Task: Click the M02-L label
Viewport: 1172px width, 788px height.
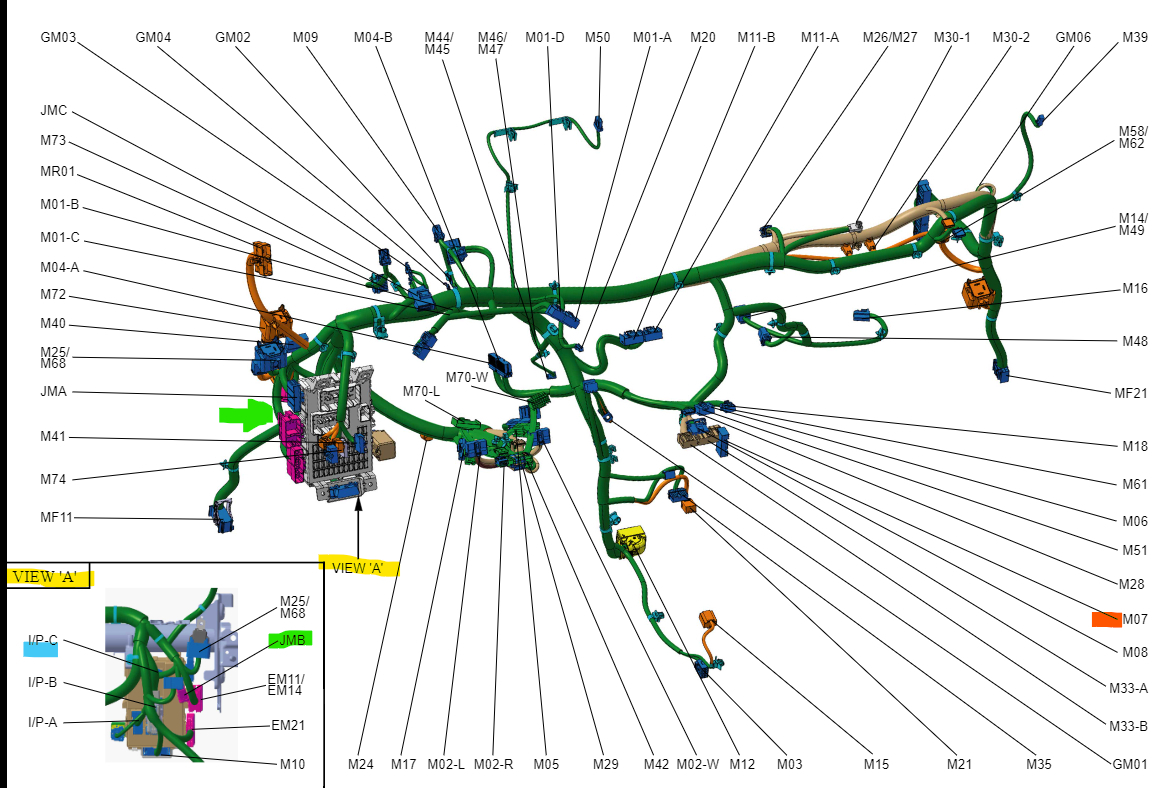Action: point(446,764)
